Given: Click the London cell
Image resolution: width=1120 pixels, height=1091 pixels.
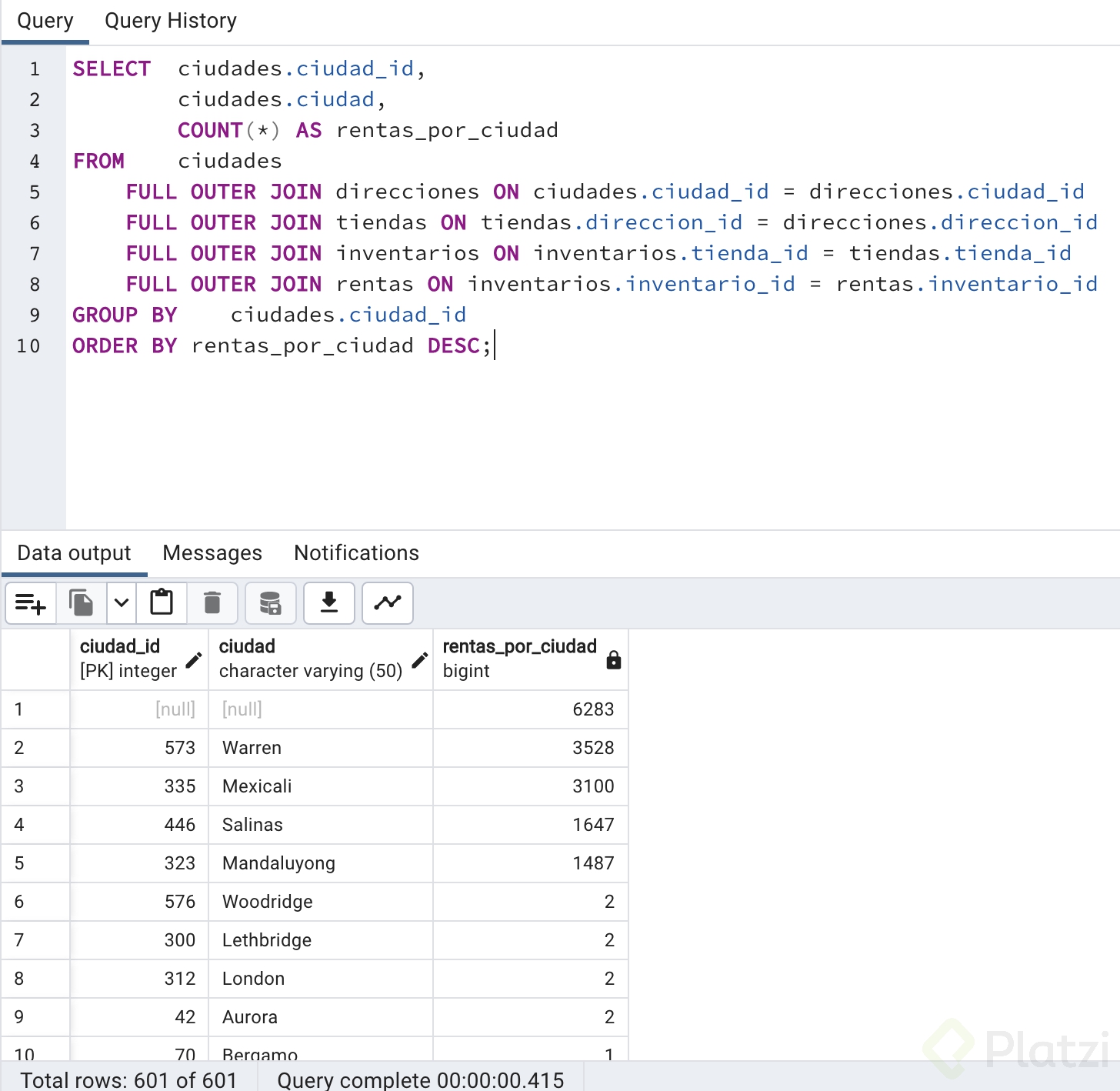Looking at the screenshot, I should click(x=321, y=979).
